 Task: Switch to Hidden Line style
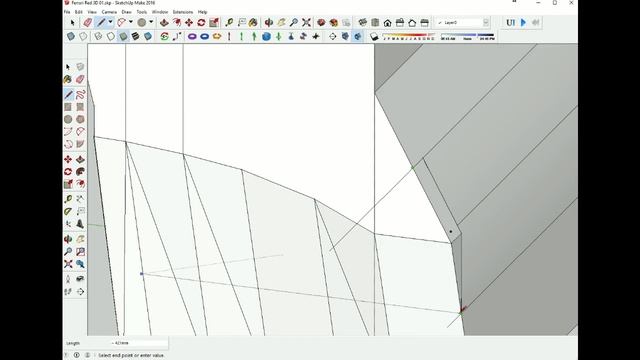(x=111, y=36)
